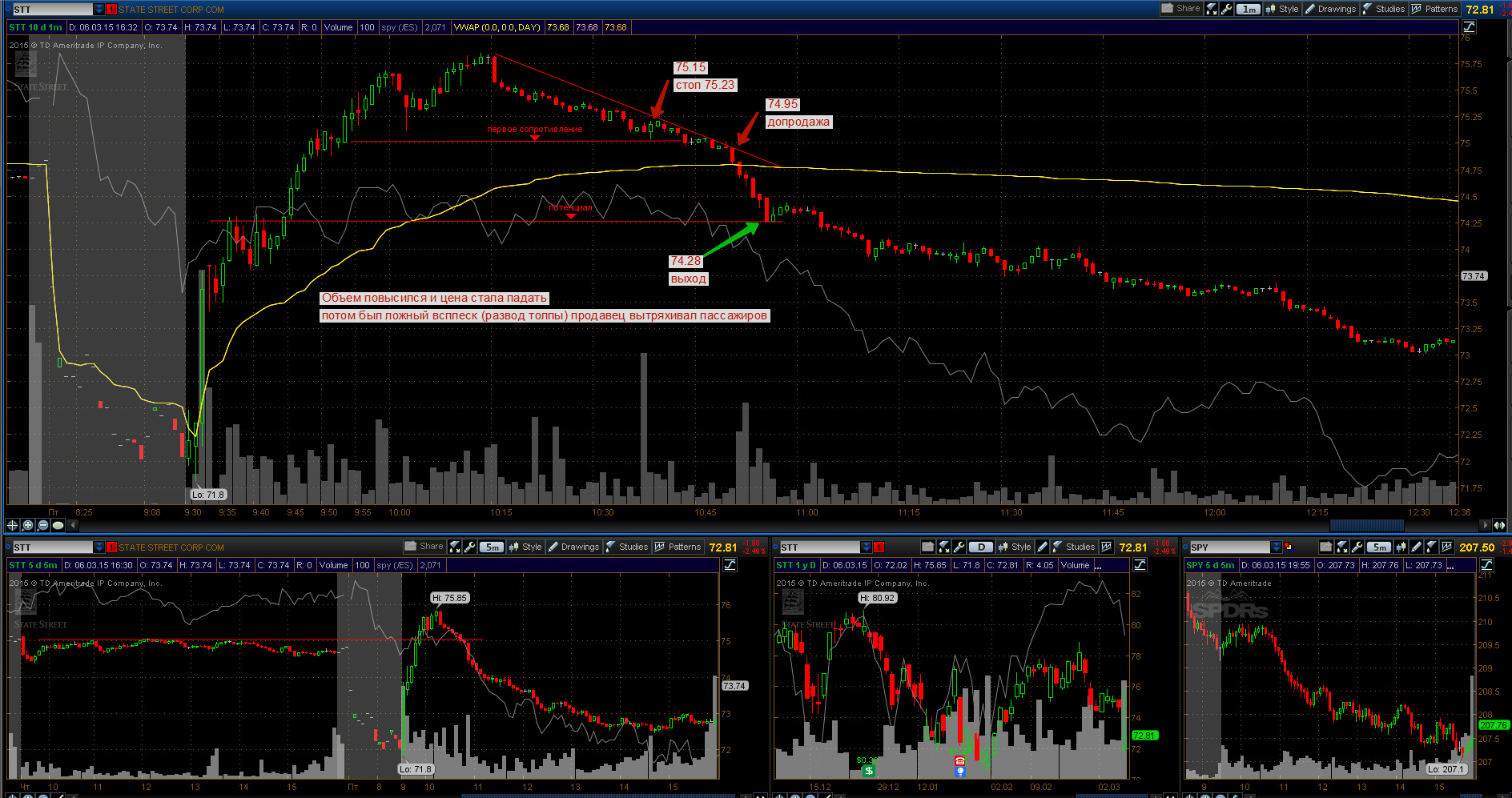
Task: Open Style menu in top STT 1m chart
Action: [1282, 9]
